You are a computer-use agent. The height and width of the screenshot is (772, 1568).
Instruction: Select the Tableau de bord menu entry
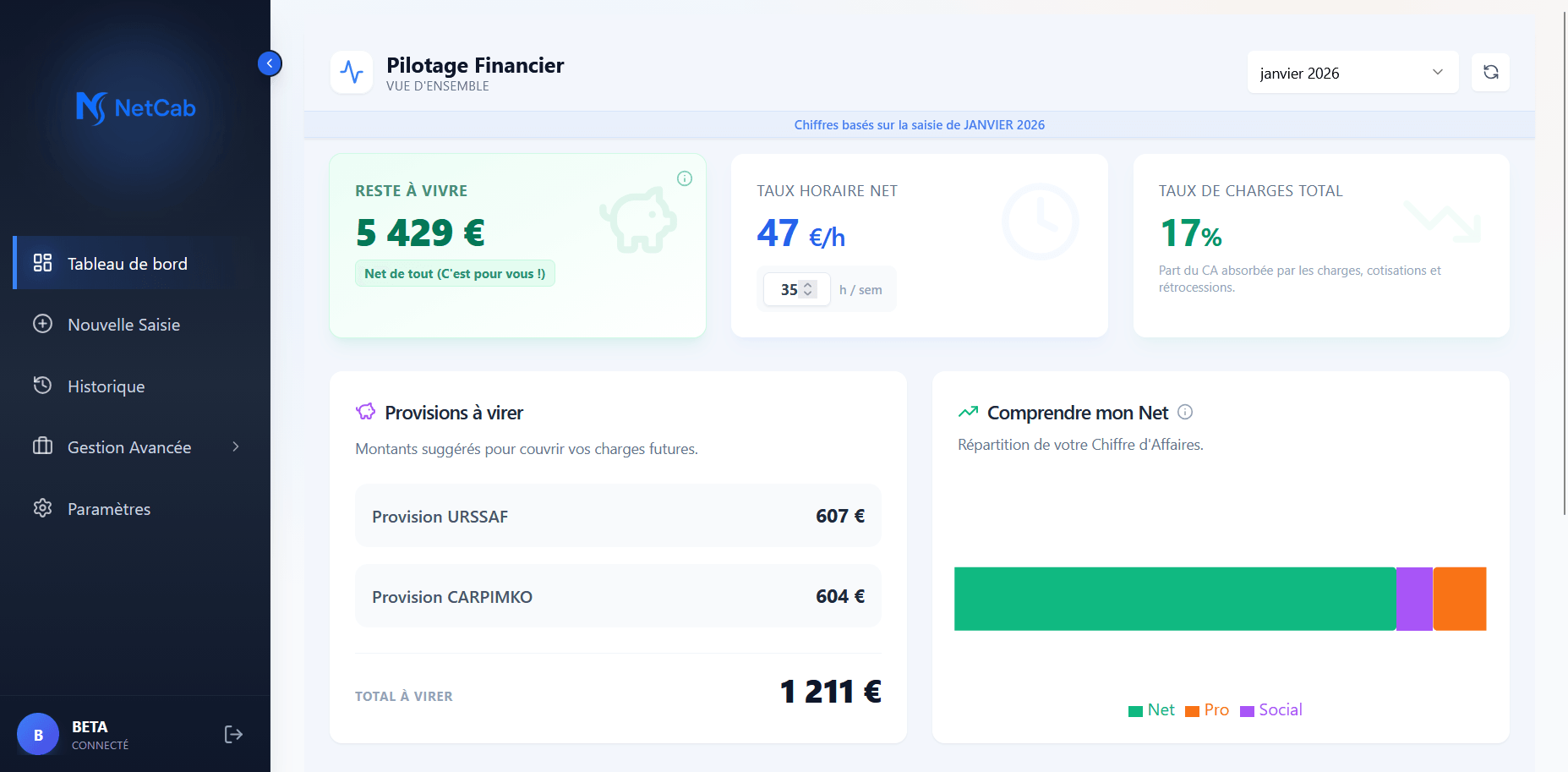(x=127, y=263)
